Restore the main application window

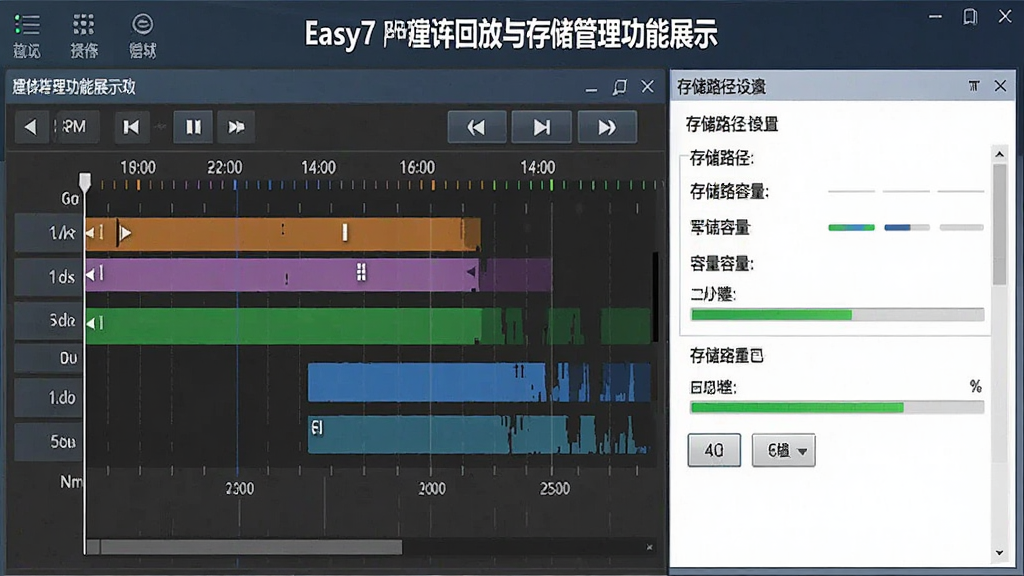point(970,16)
